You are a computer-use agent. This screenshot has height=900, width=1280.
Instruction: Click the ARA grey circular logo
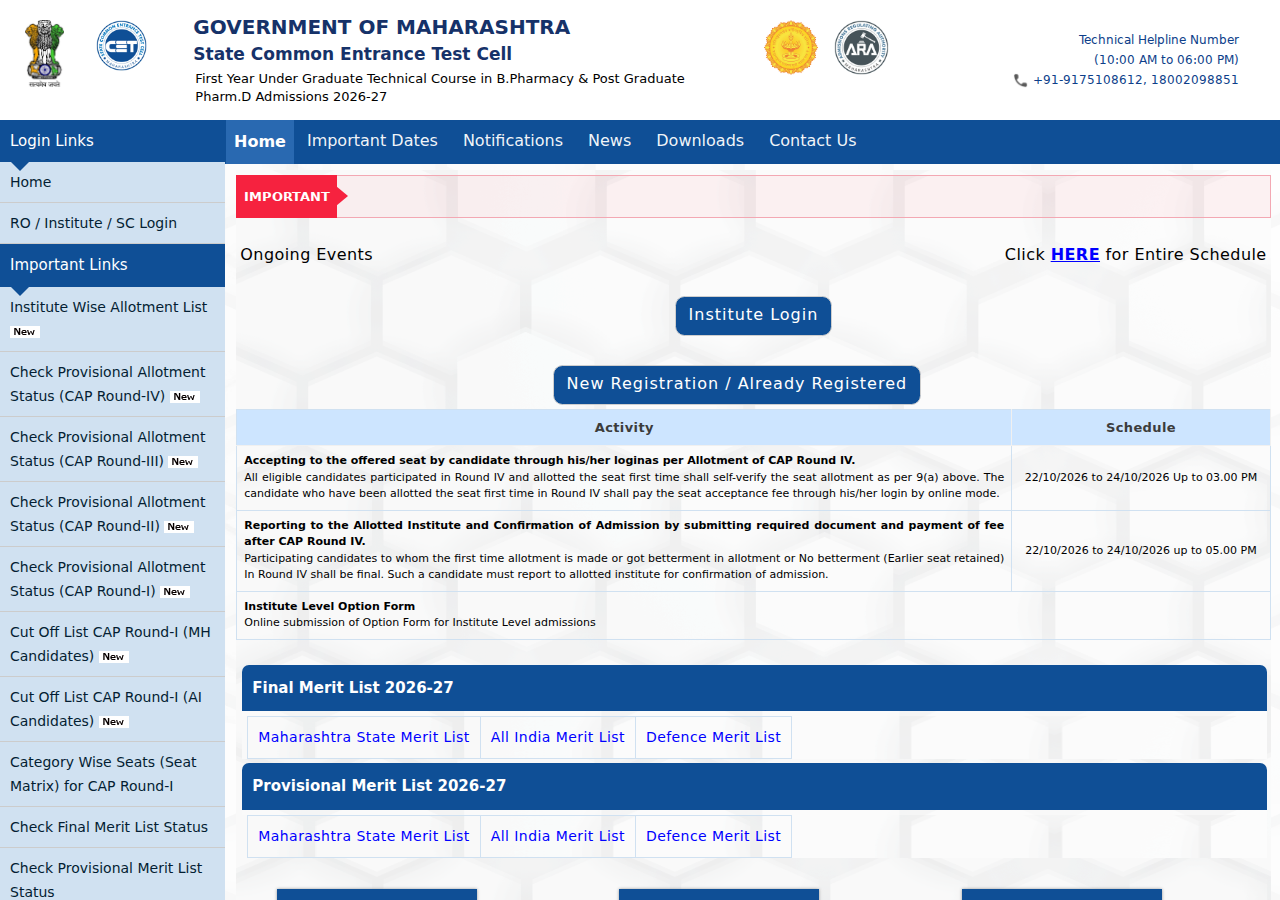[x=861, y=47]
